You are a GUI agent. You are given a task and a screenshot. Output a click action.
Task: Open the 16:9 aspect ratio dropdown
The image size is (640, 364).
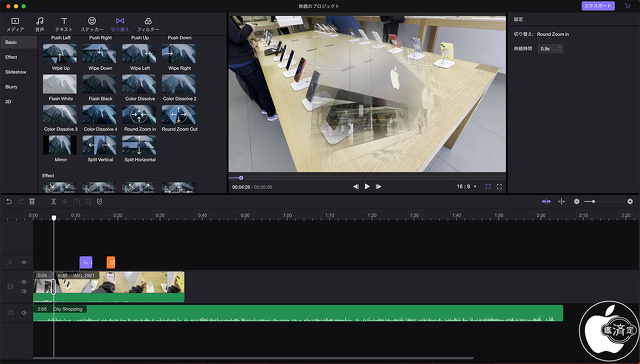[x=467, y=186]
